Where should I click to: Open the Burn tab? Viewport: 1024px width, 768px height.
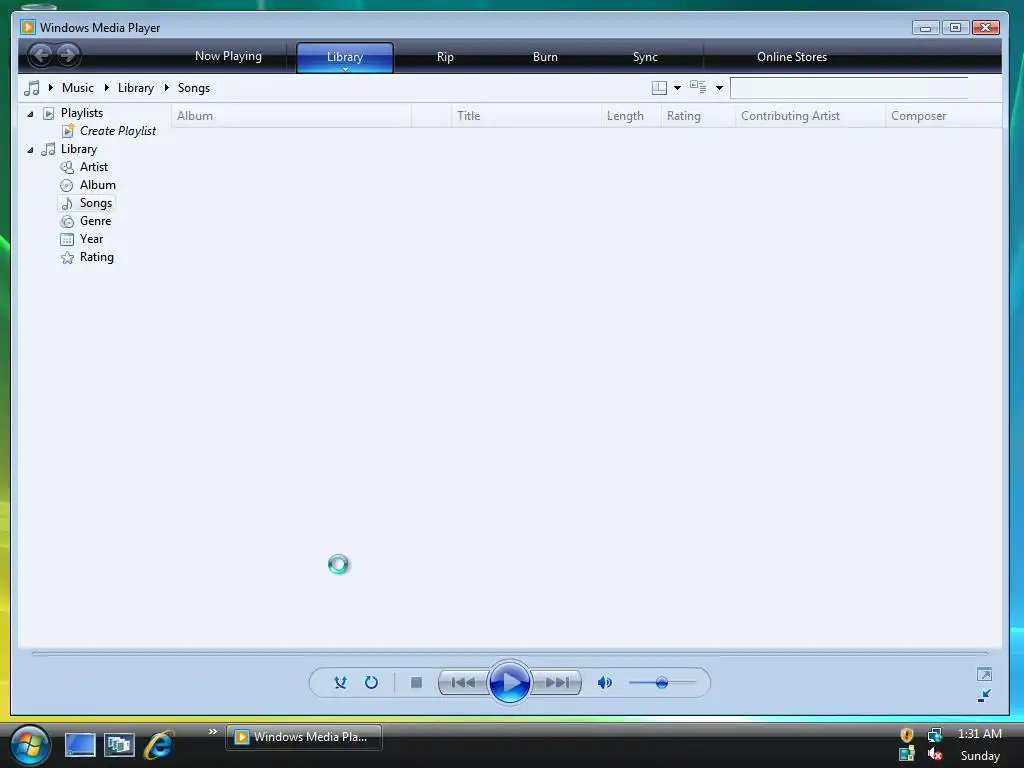545,57
